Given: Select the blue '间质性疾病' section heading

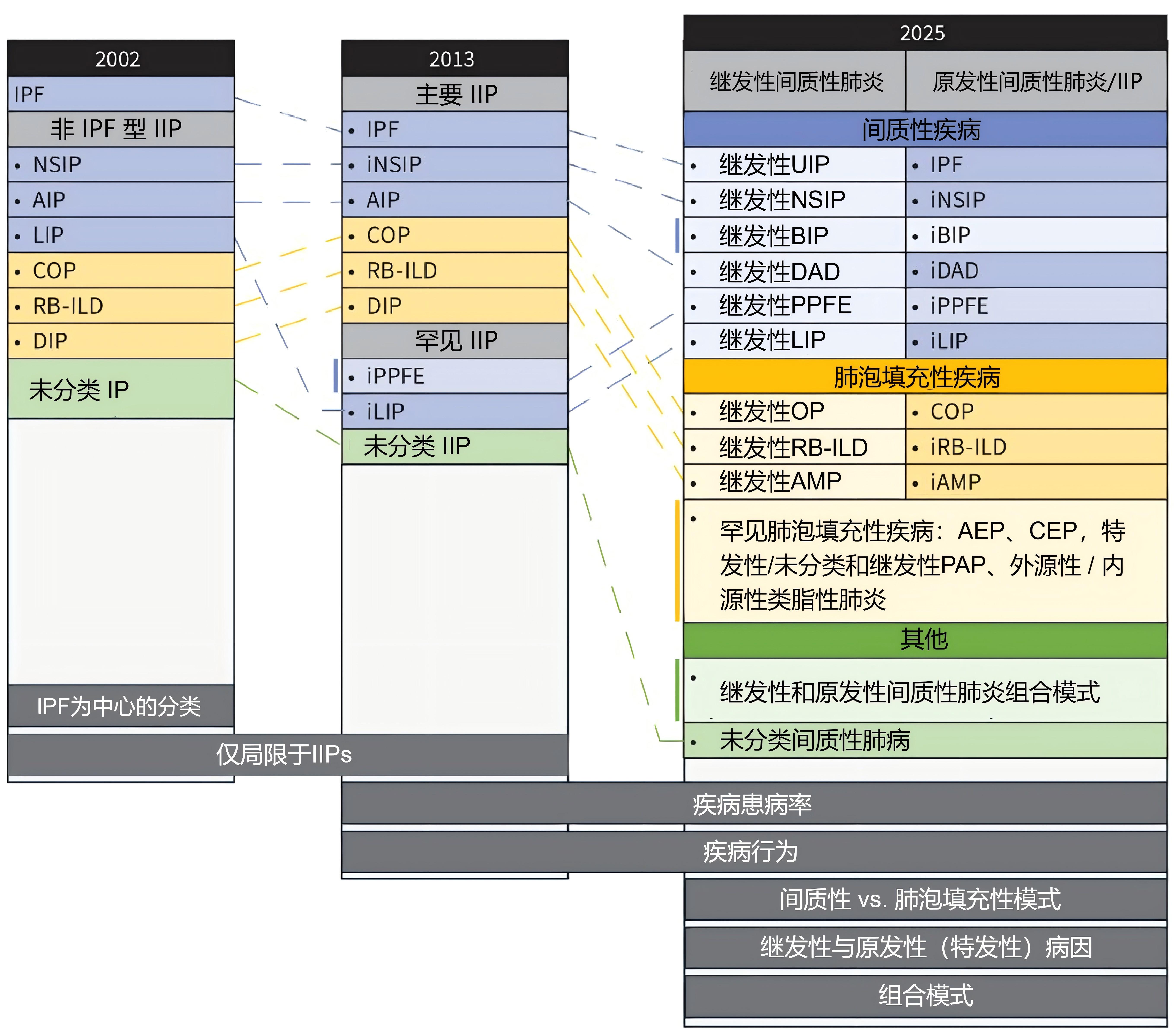Looking at the screenshot, I should point(925,129).
